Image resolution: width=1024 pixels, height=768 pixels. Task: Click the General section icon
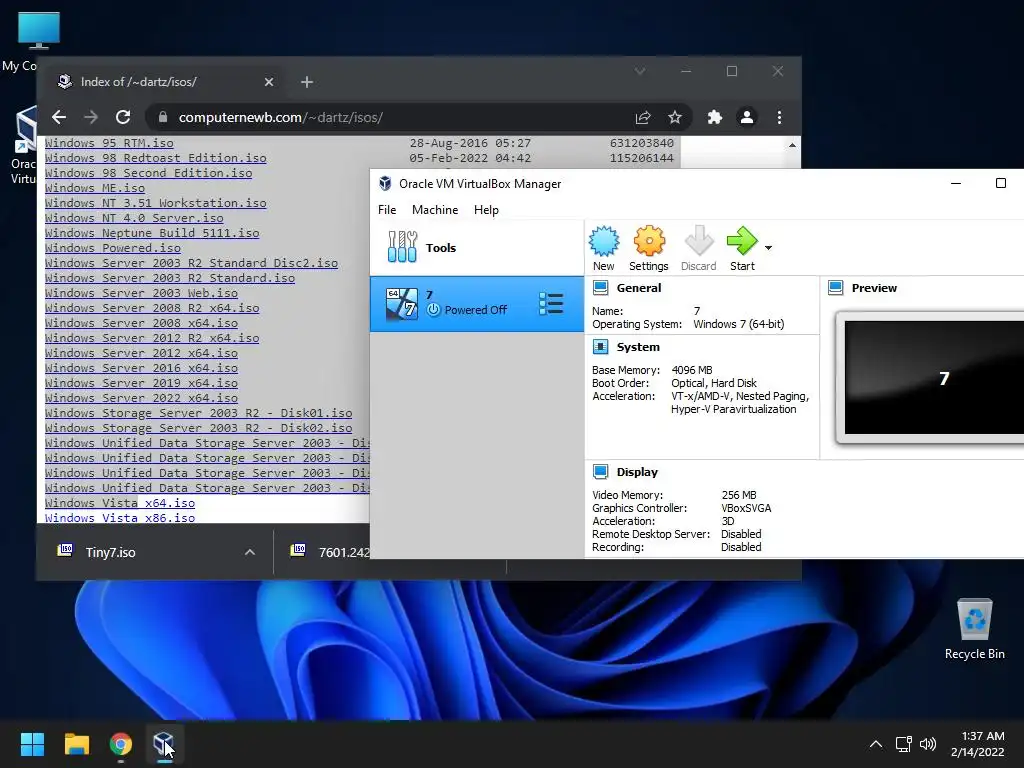(600, 288)
